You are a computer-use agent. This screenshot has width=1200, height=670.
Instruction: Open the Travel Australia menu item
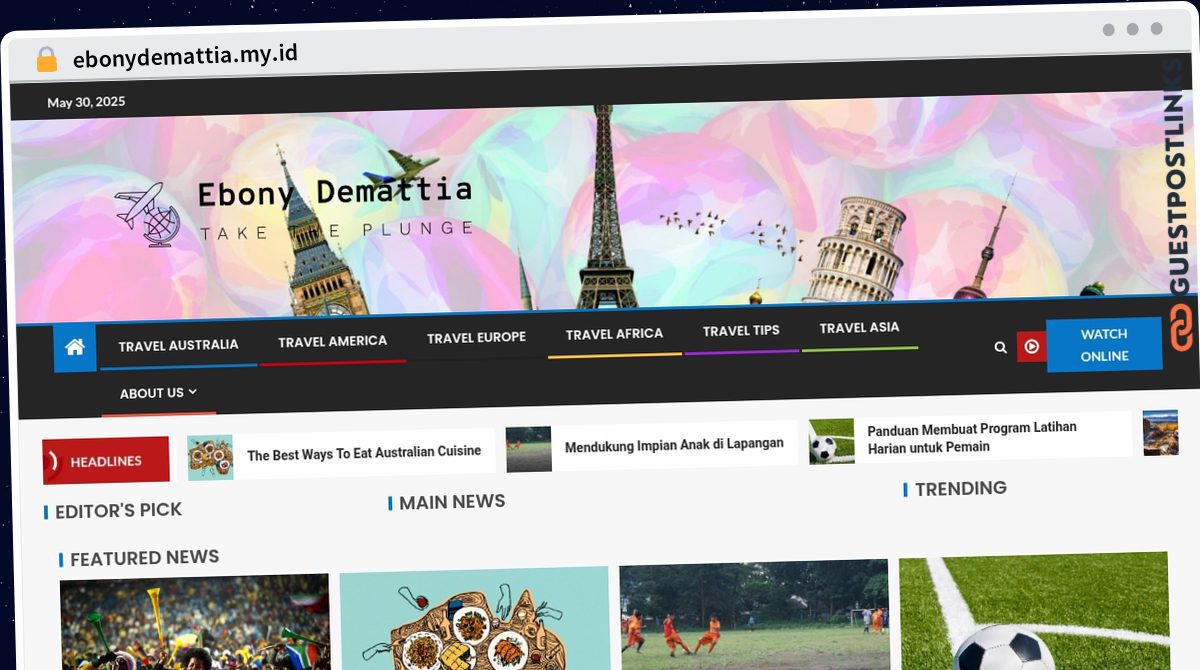(178, 345)
